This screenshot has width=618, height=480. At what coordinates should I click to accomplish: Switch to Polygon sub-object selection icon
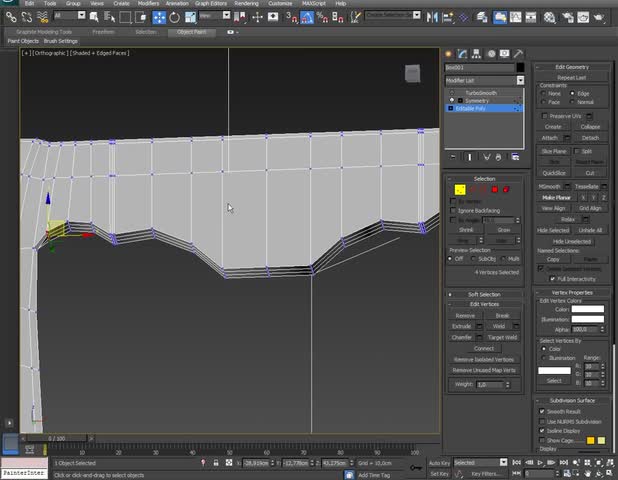[495, 189]
